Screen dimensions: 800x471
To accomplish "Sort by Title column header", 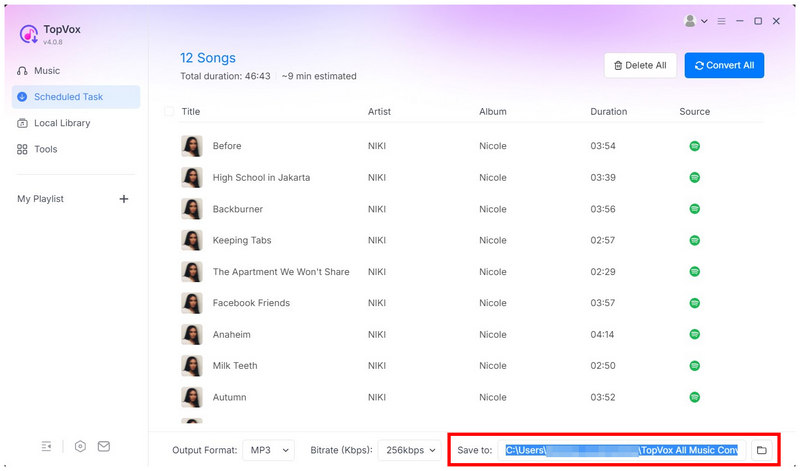I will (x=191, y=112).
